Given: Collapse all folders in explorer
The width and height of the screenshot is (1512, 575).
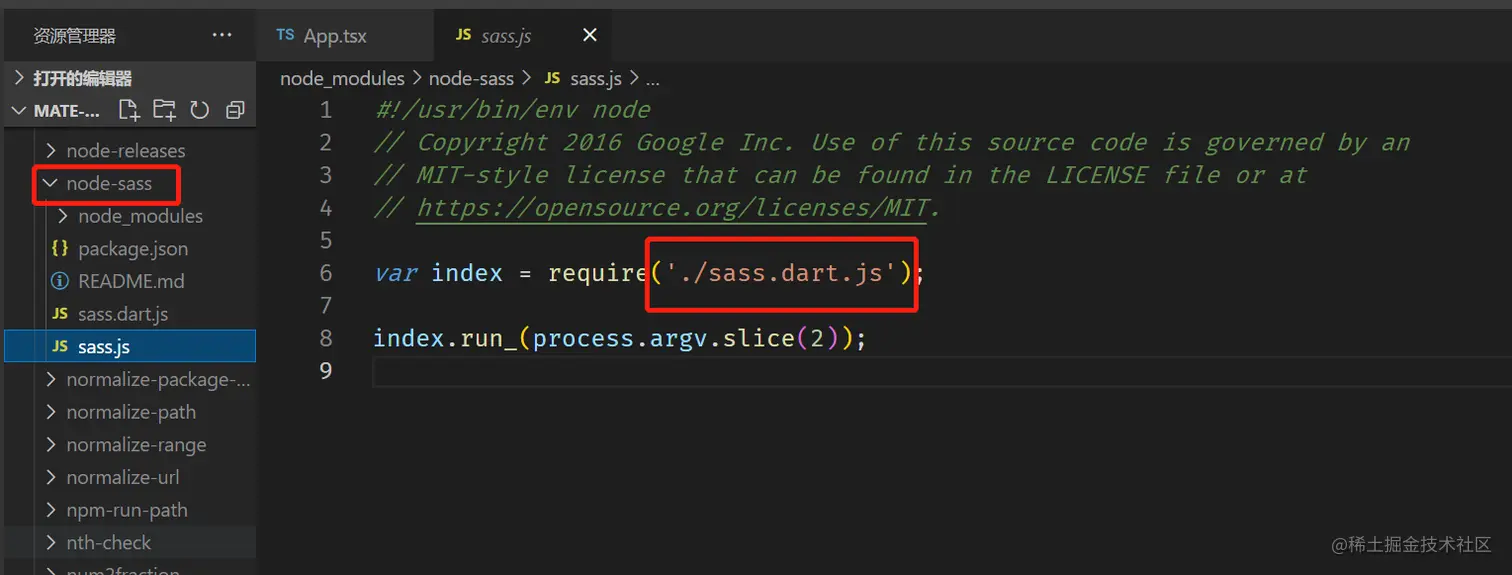Looking at the screenshot, I should click(235, 110).
